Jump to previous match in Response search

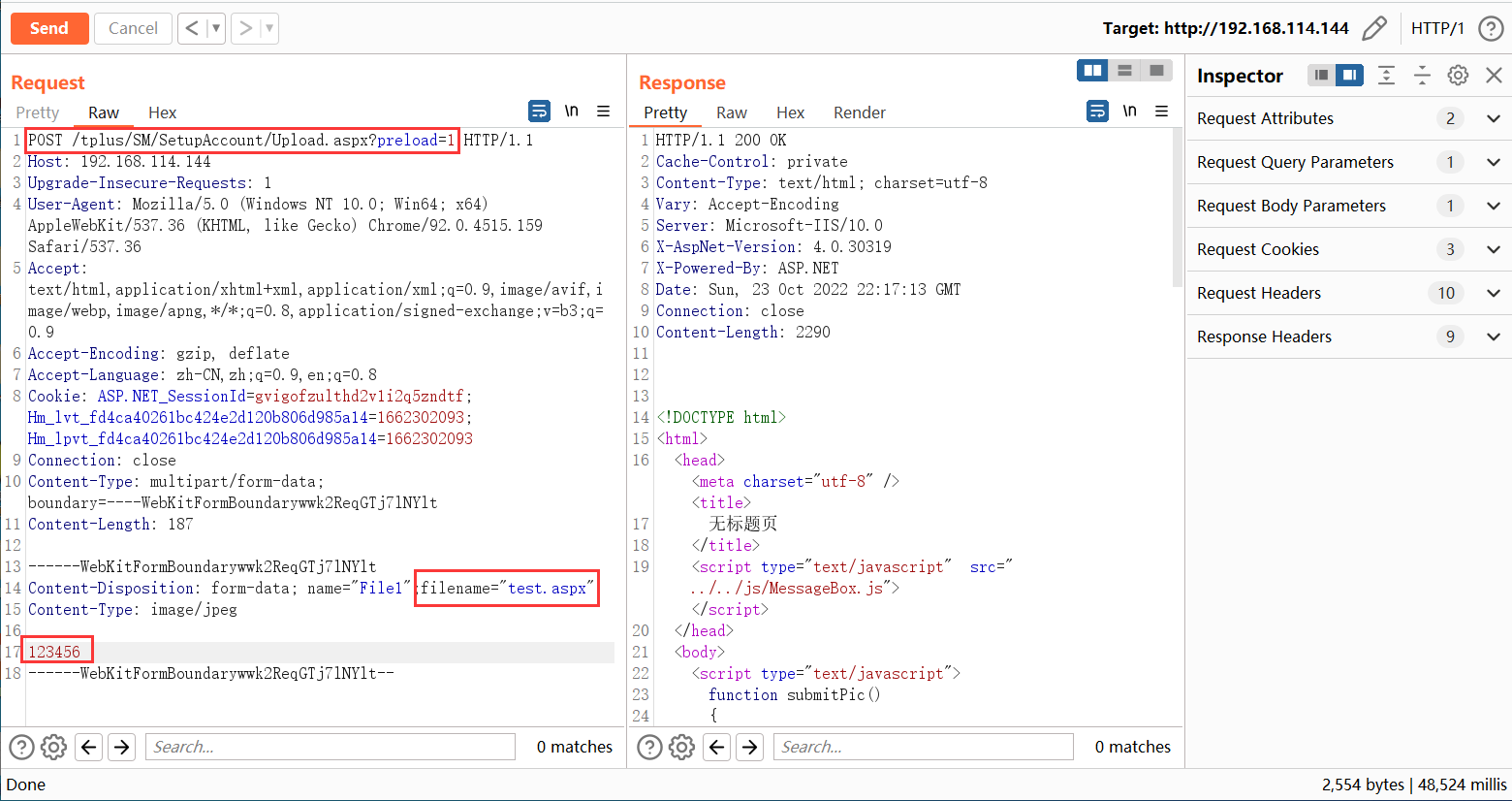tap(717, 747)
